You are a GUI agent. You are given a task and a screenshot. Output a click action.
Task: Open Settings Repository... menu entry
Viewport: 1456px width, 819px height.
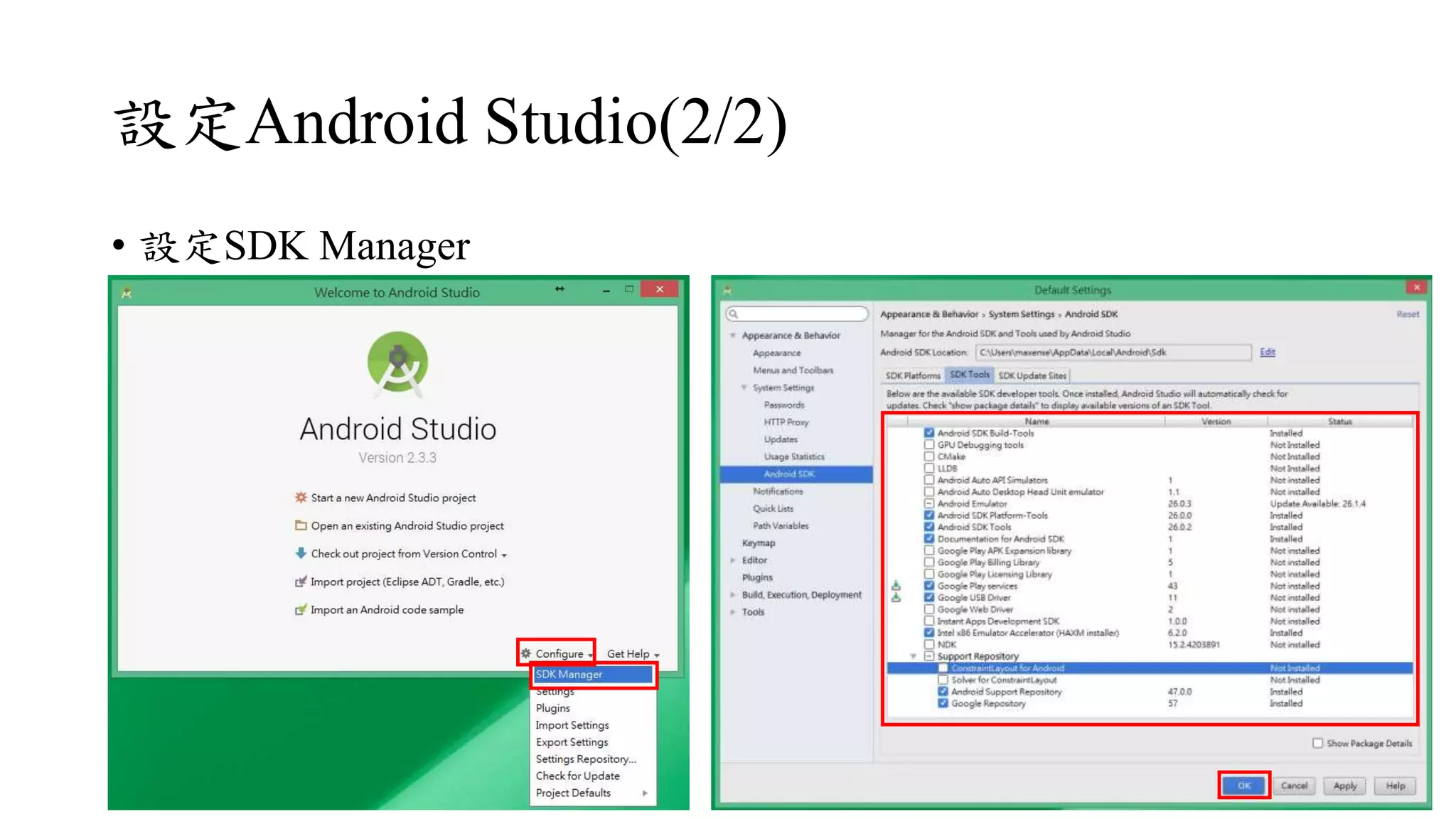586,759
